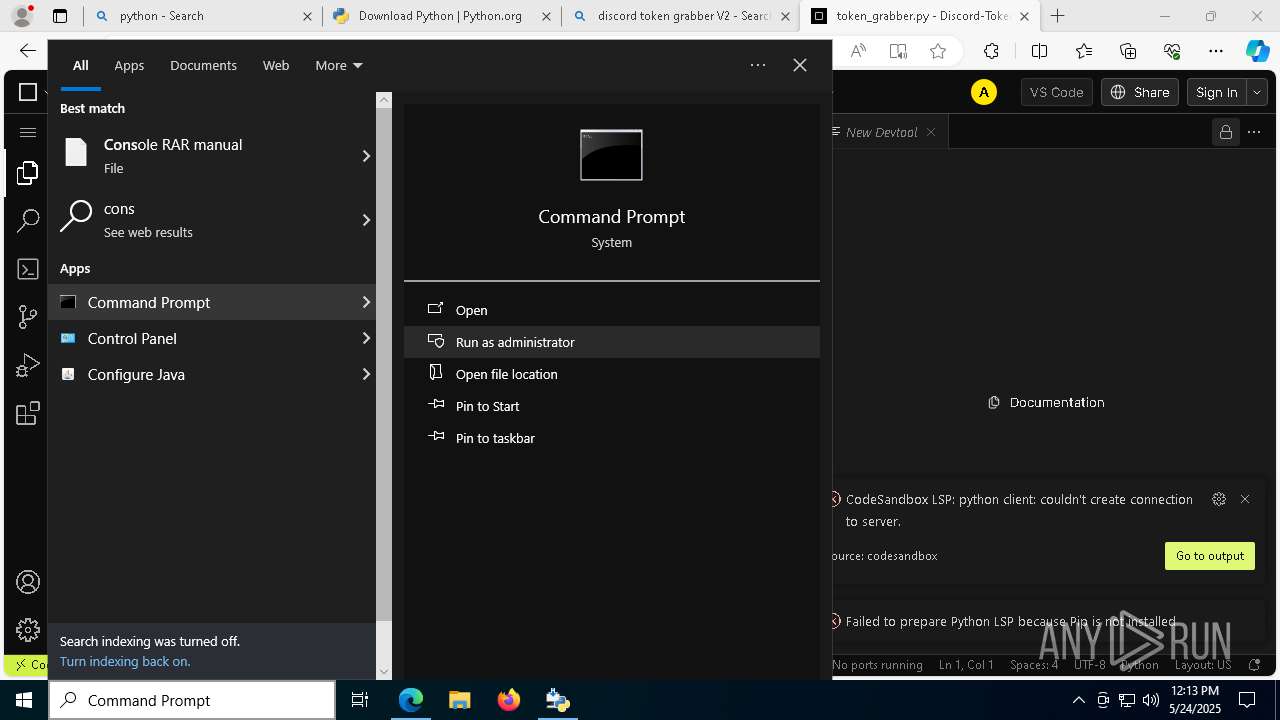Show hidden system tray icons chevron
The width and height of the screenshot is (1280, 720).
click(x=1078, y=700)
